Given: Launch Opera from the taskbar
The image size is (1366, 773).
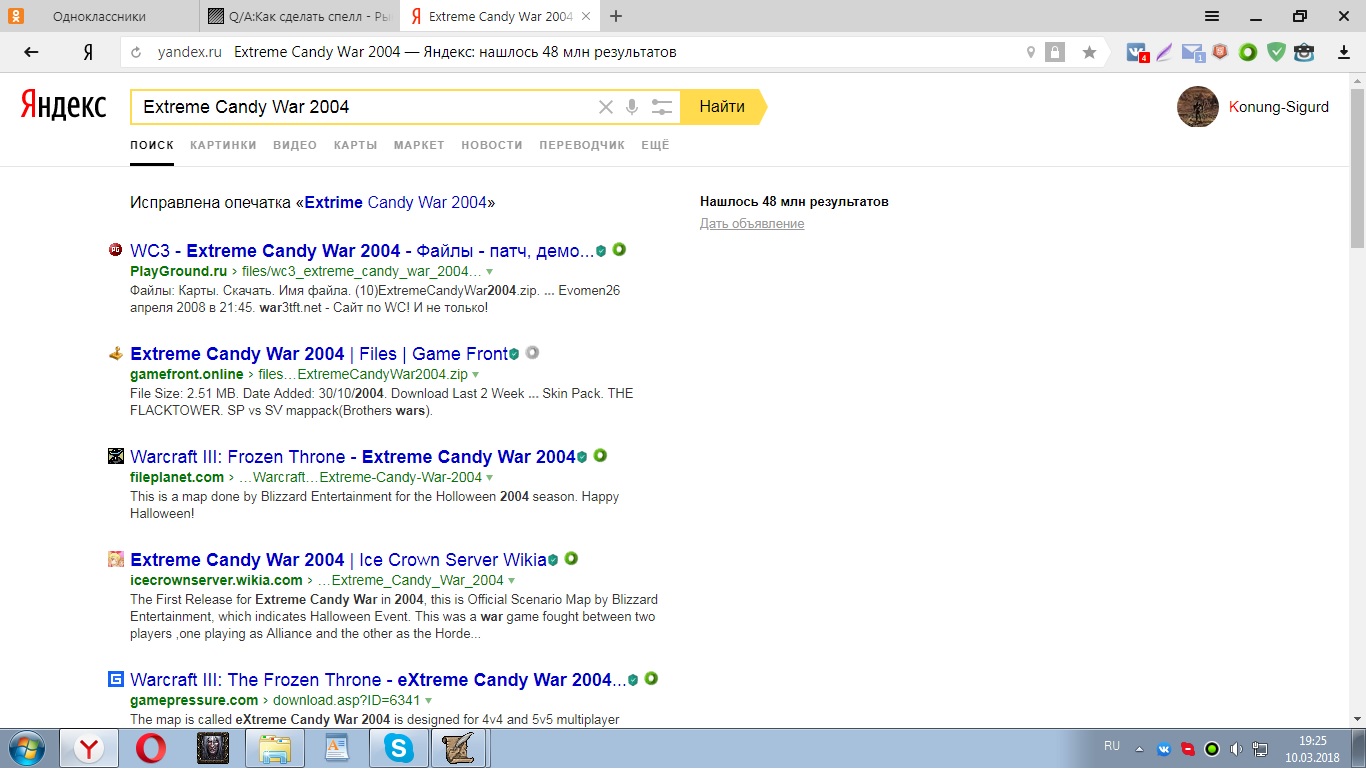Looking at the screenshot, I should tap(151, 748).
